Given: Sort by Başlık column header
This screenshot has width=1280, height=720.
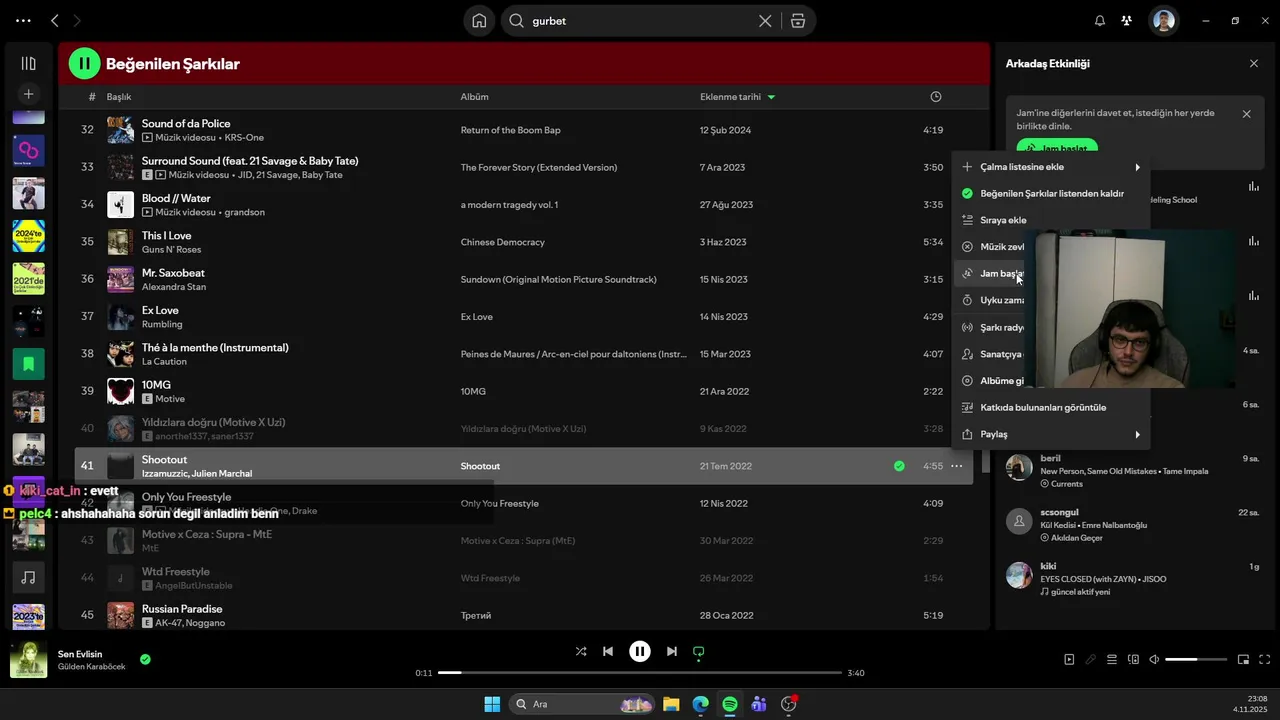Looking at the screenshot, I should pyautogui.click(x=119, y=97).
